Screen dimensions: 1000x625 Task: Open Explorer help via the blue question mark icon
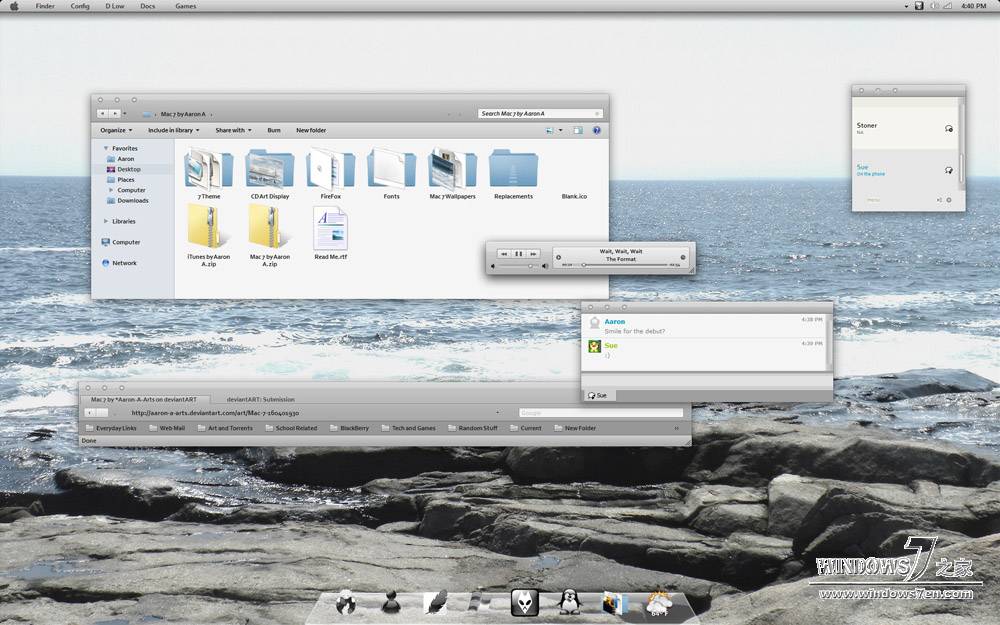pos(596,130)
